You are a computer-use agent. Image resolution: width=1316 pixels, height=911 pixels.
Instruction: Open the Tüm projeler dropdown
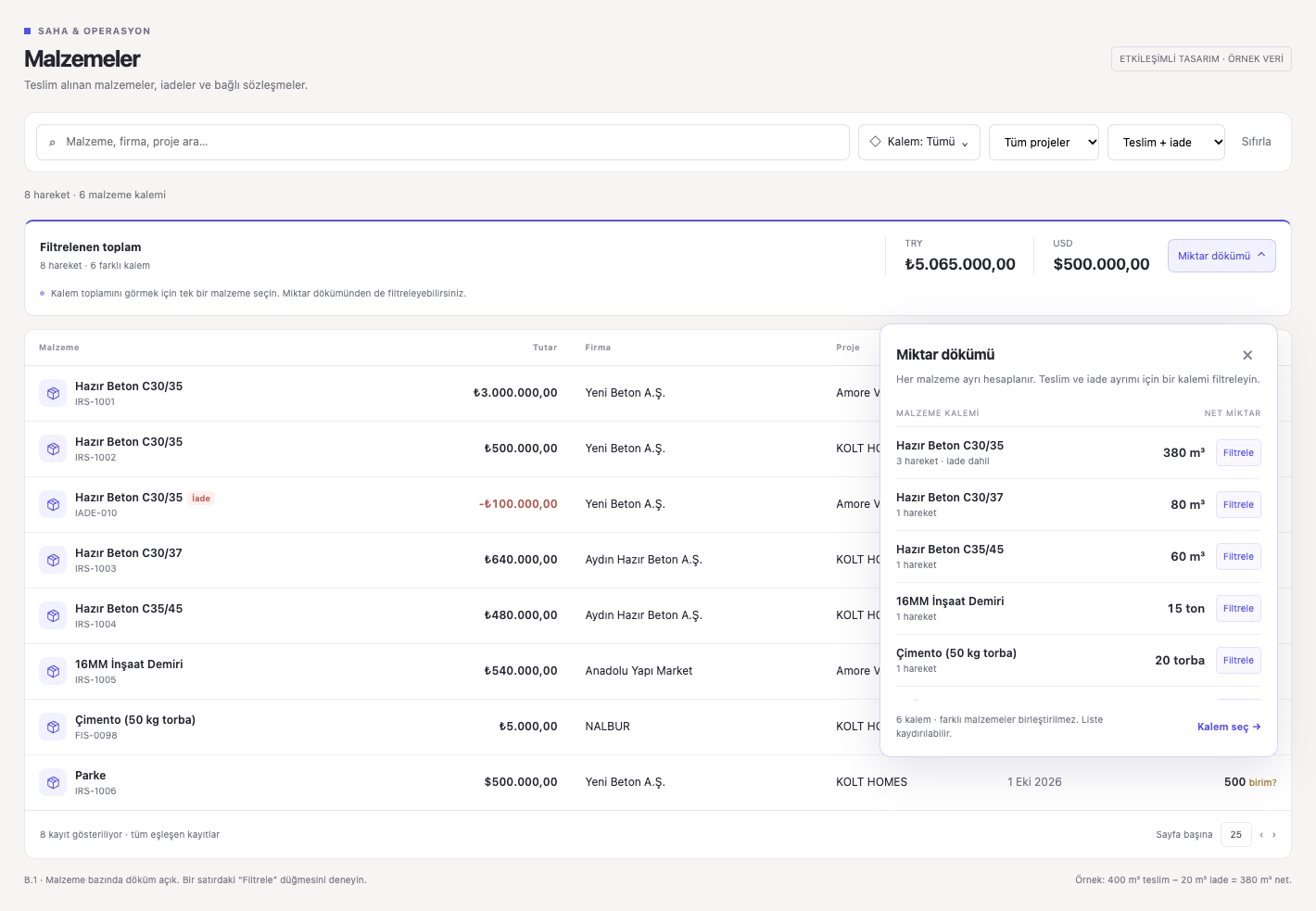tap(1044, 142)
